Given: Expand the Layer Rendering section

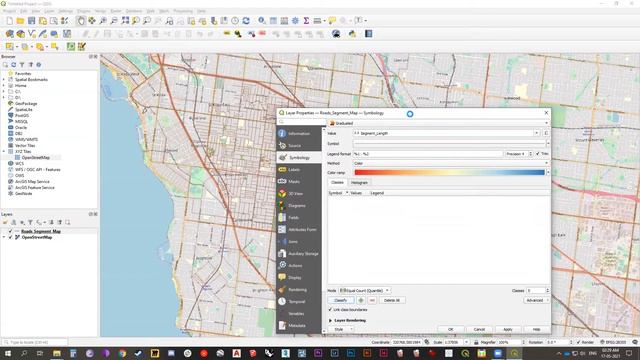Looking at the screenshot, I should (331, 320).
